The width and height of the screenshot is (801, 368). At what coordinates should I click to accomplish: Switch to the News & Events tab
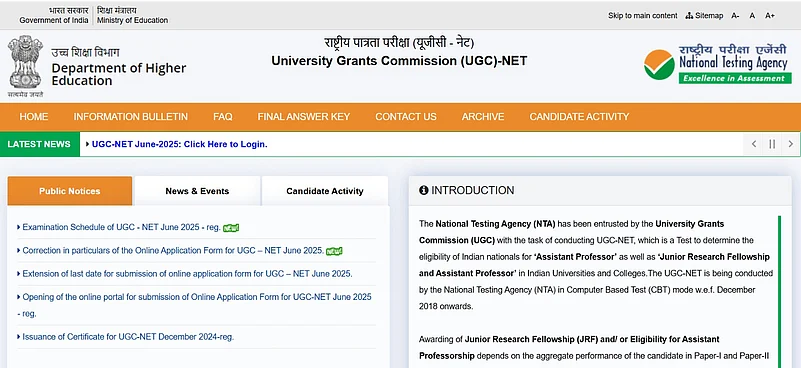(x=197, y=191)
